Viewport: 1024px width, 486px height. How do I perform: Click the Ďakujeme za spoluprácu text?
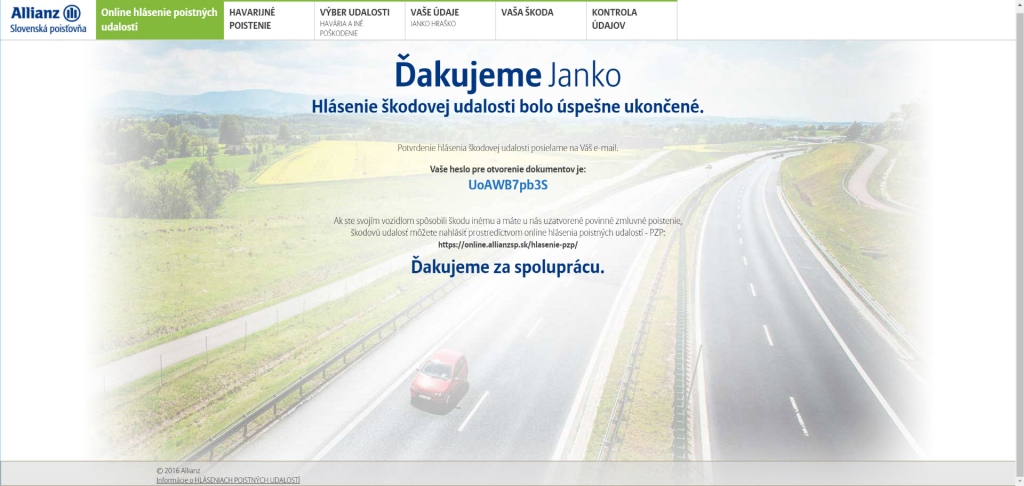point(508,267)
